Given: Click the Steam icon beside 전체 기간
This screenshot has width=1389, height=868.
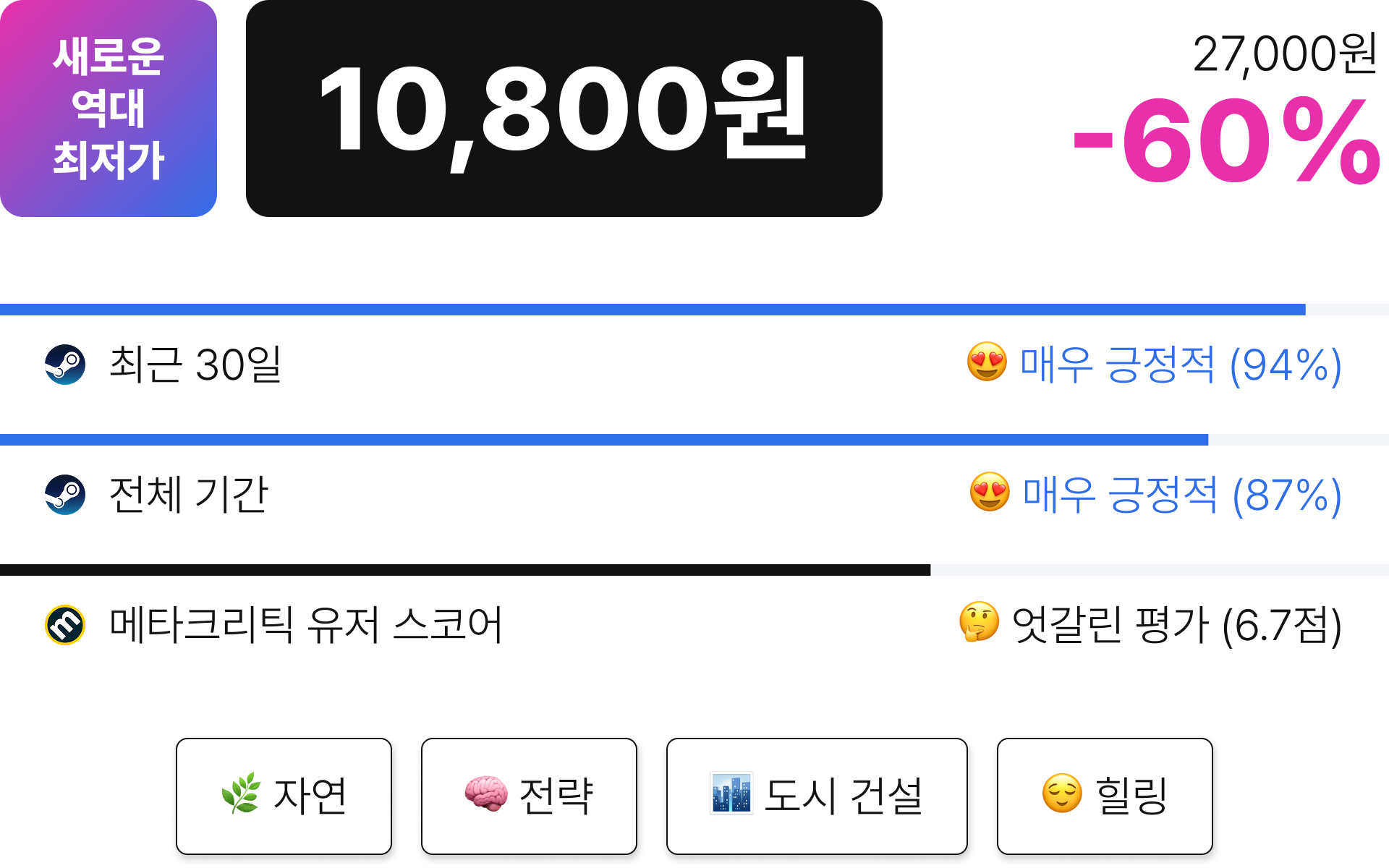Looking at the screenshot, I should (65, 495).
